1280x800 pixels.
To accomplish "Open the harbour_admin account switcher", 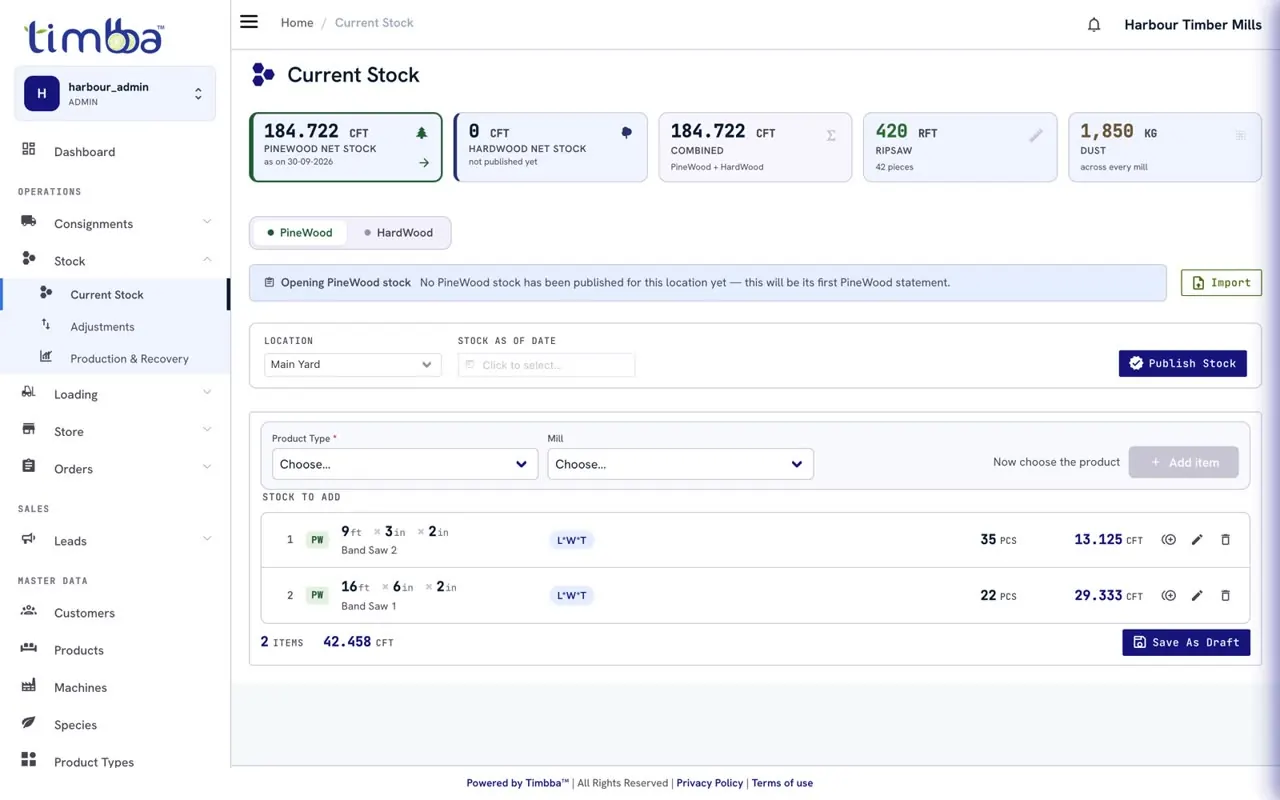I will (115, 94).
